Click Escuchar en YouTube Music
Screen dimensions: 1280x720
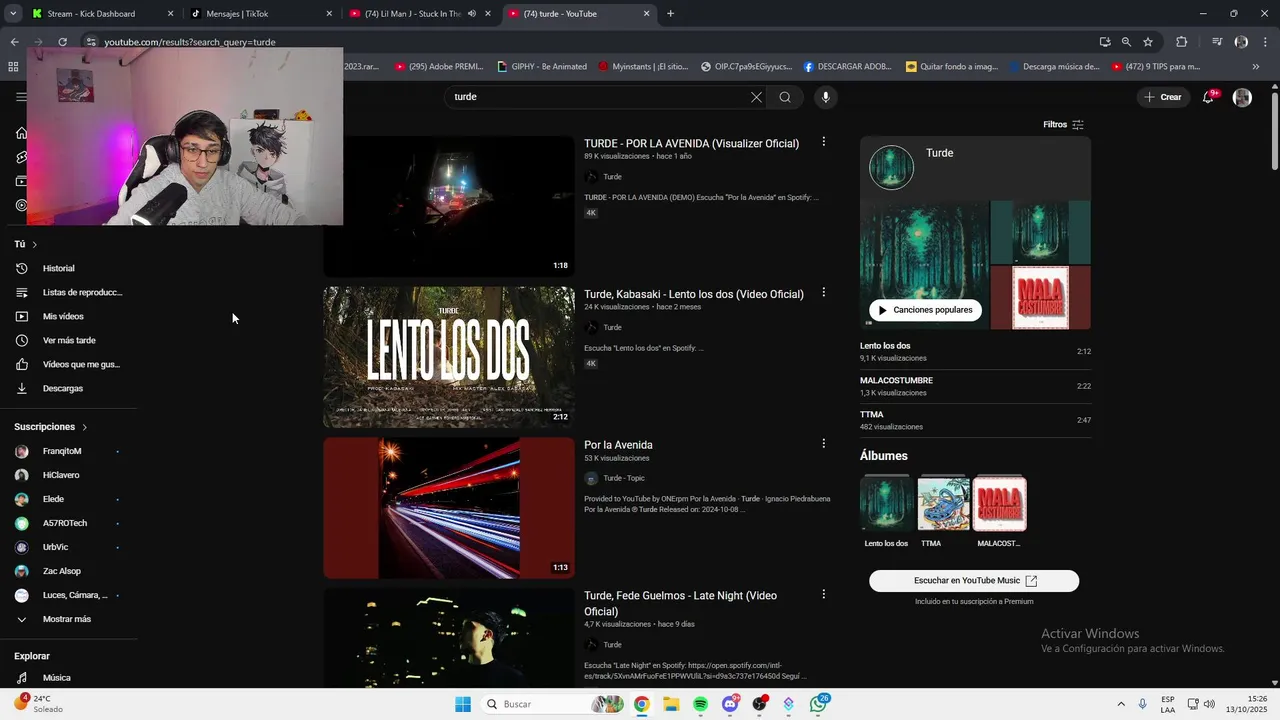[x=974, y=581]
